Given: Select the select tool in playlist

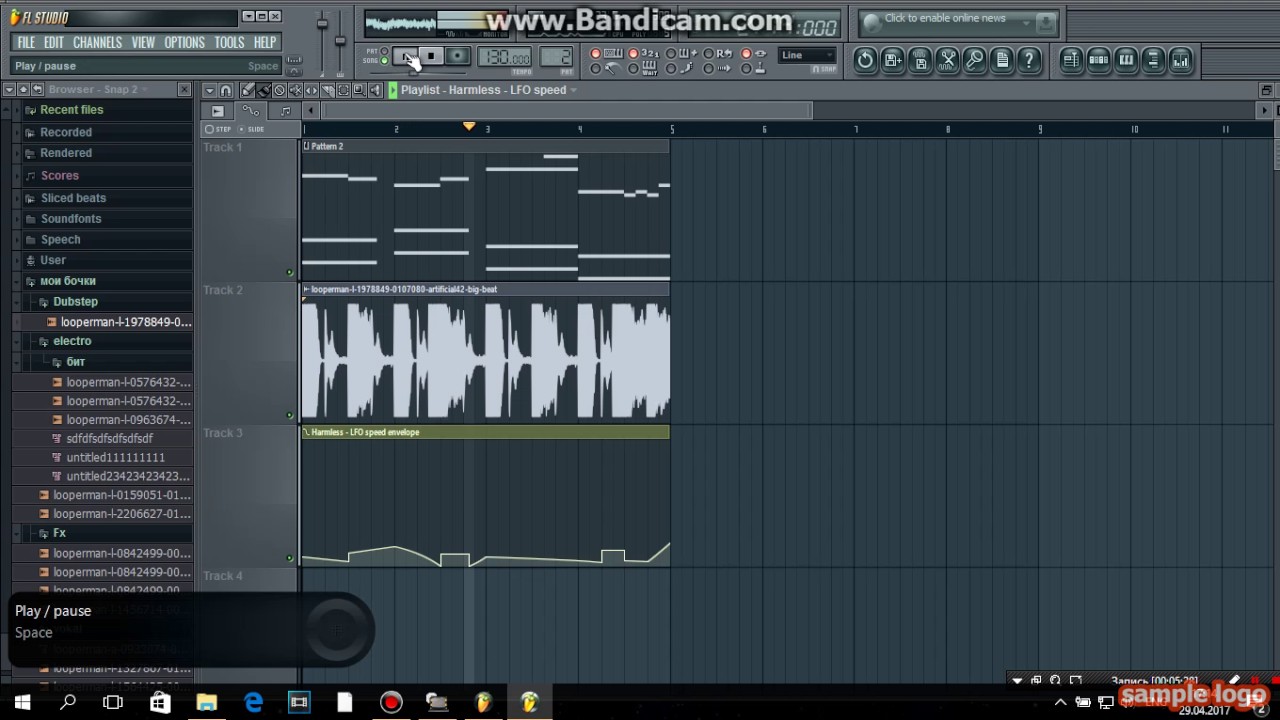Looking at the screenshot, I should (x=343, y=90).
